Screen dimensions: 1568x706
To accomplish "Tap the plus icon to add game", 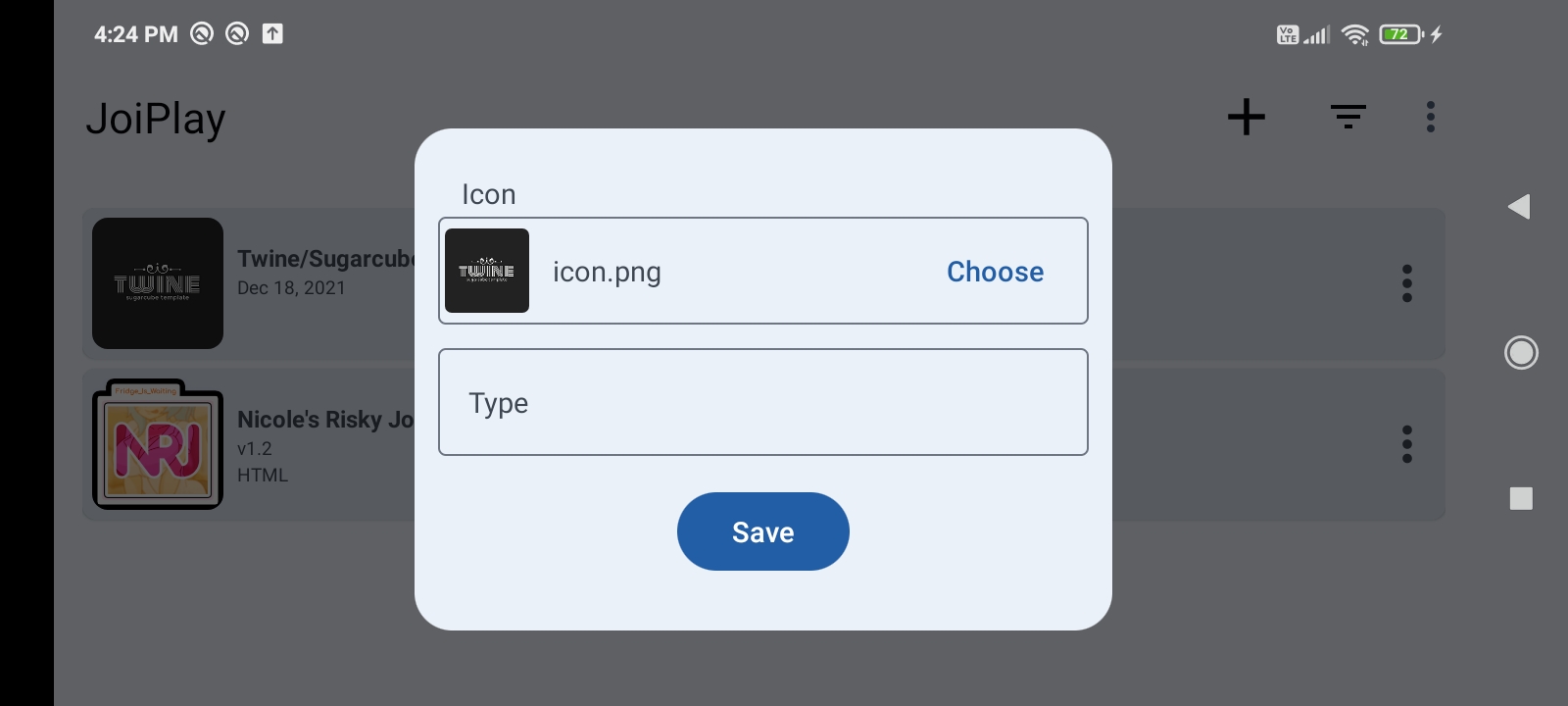I will 1246,118.
